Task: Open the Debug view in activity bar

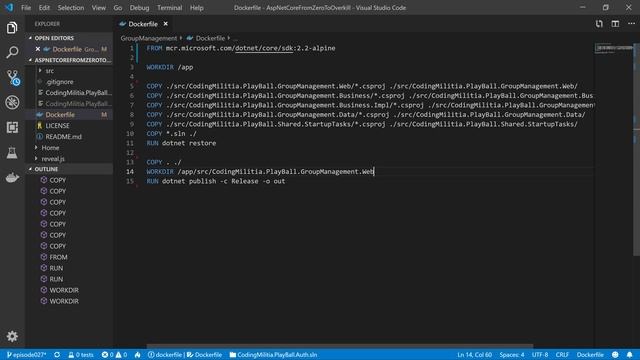Action: click(12, 102)
